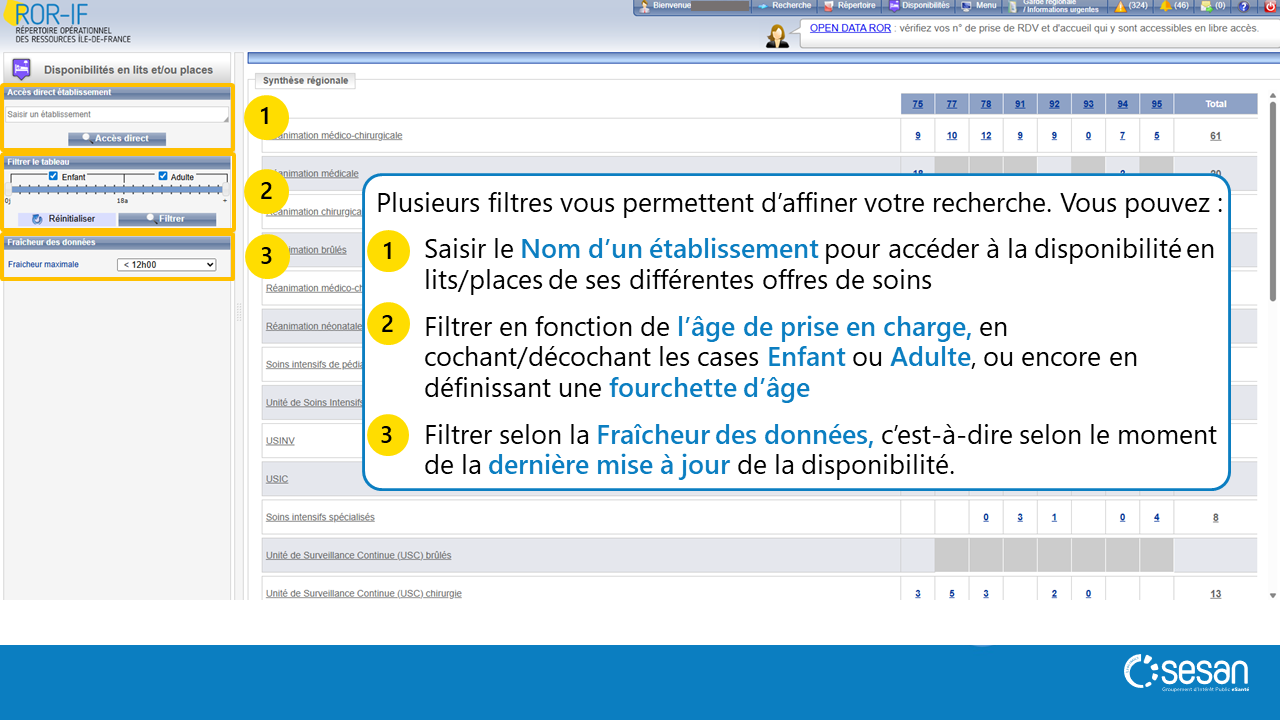
Task: Click the left handle of age slider
Action: (x=11, y=188)
